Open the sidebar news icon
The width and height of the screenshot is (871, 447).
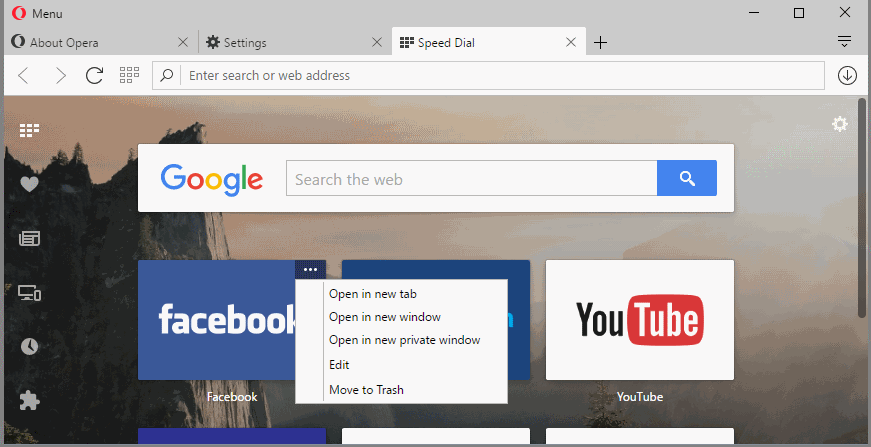pyautogui.click(x=29, y=239)
